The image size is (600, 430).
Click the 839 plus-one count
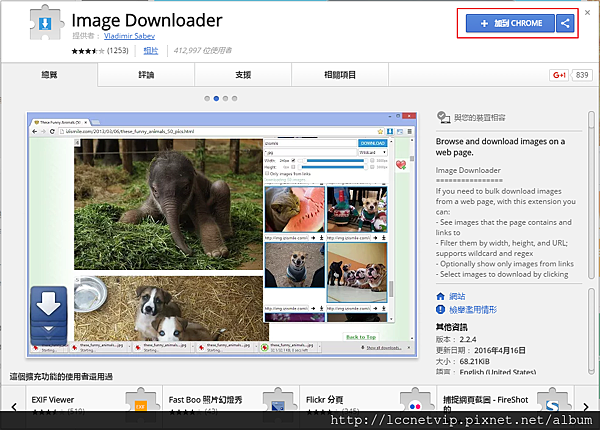click(x=582, y=75)
